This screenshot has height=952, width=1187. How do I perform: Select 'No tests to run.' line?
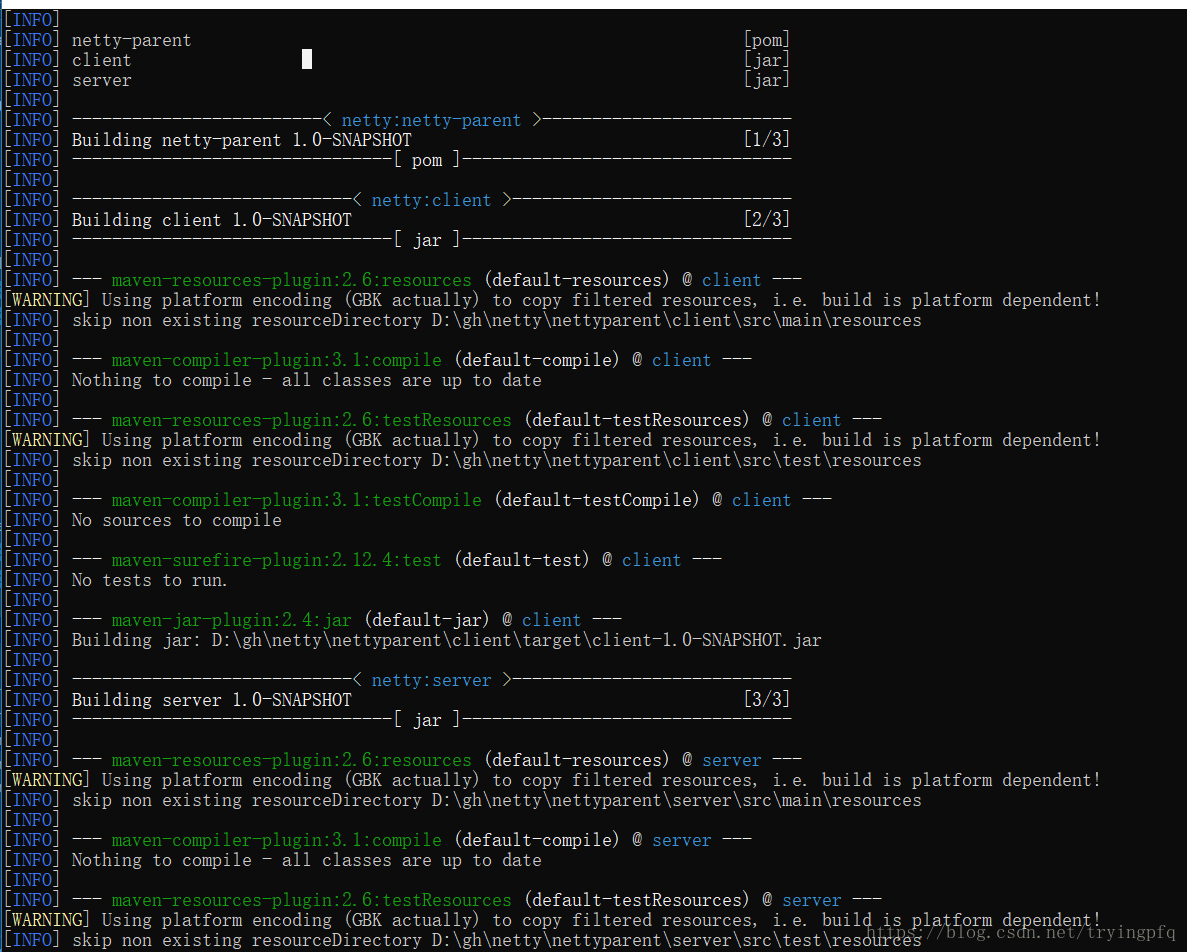[x=150, y=580]
